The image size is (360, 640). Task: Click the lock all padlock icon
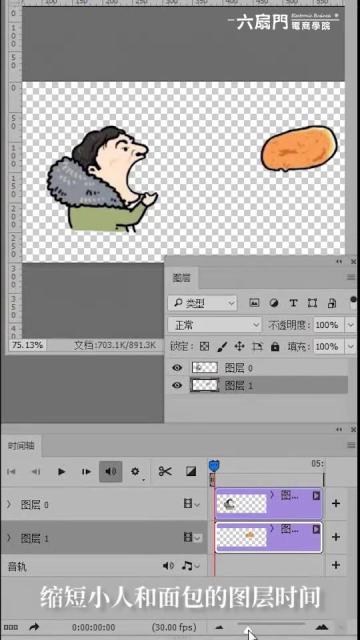(x=275, y=347)
